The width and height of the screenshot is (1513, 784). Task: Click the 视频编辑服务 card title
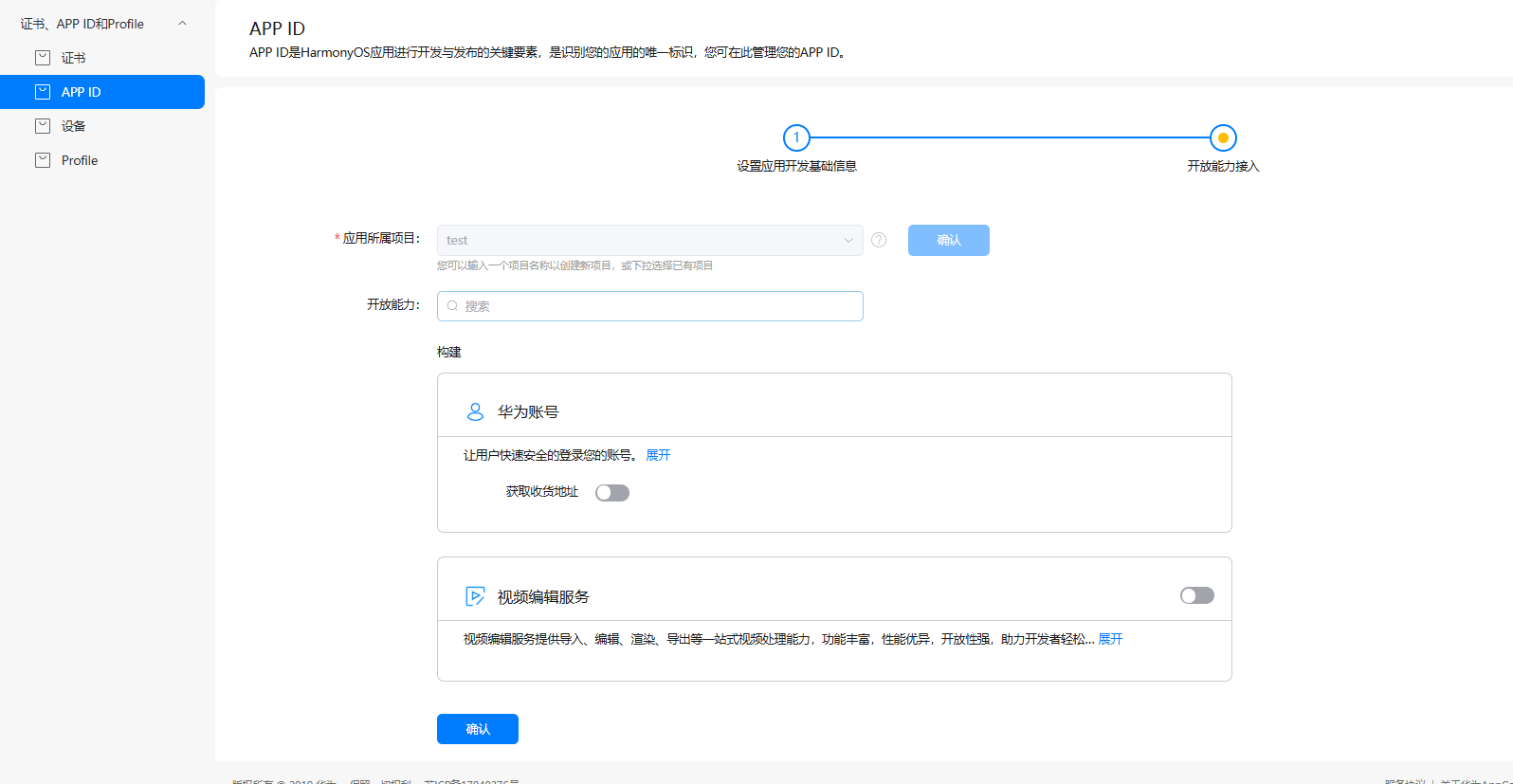pos(543,597)
